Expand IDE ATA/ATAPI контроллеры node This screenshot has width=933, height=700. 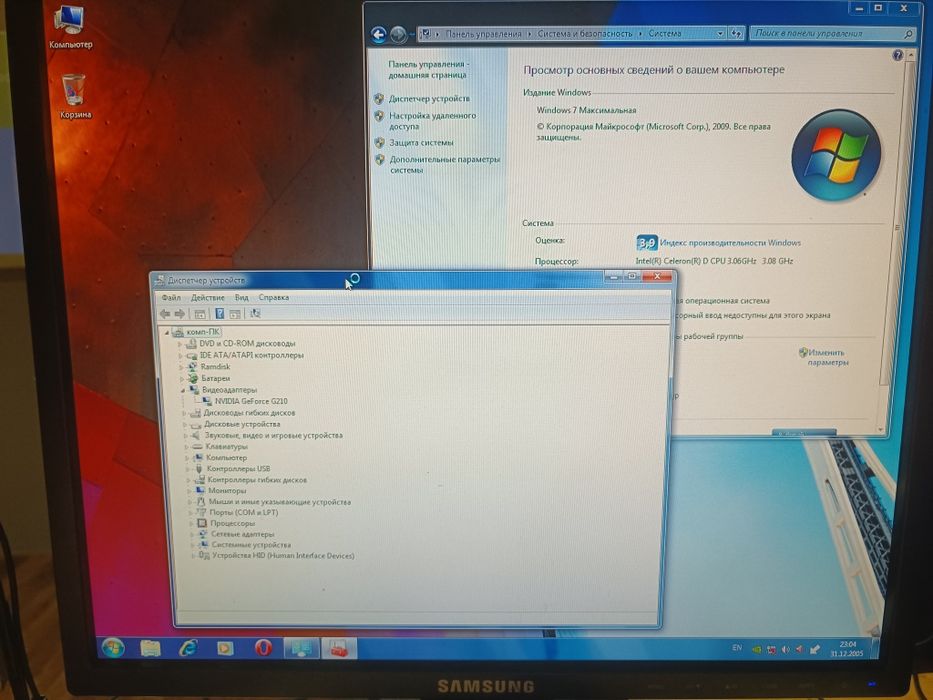tap(181, 355)
